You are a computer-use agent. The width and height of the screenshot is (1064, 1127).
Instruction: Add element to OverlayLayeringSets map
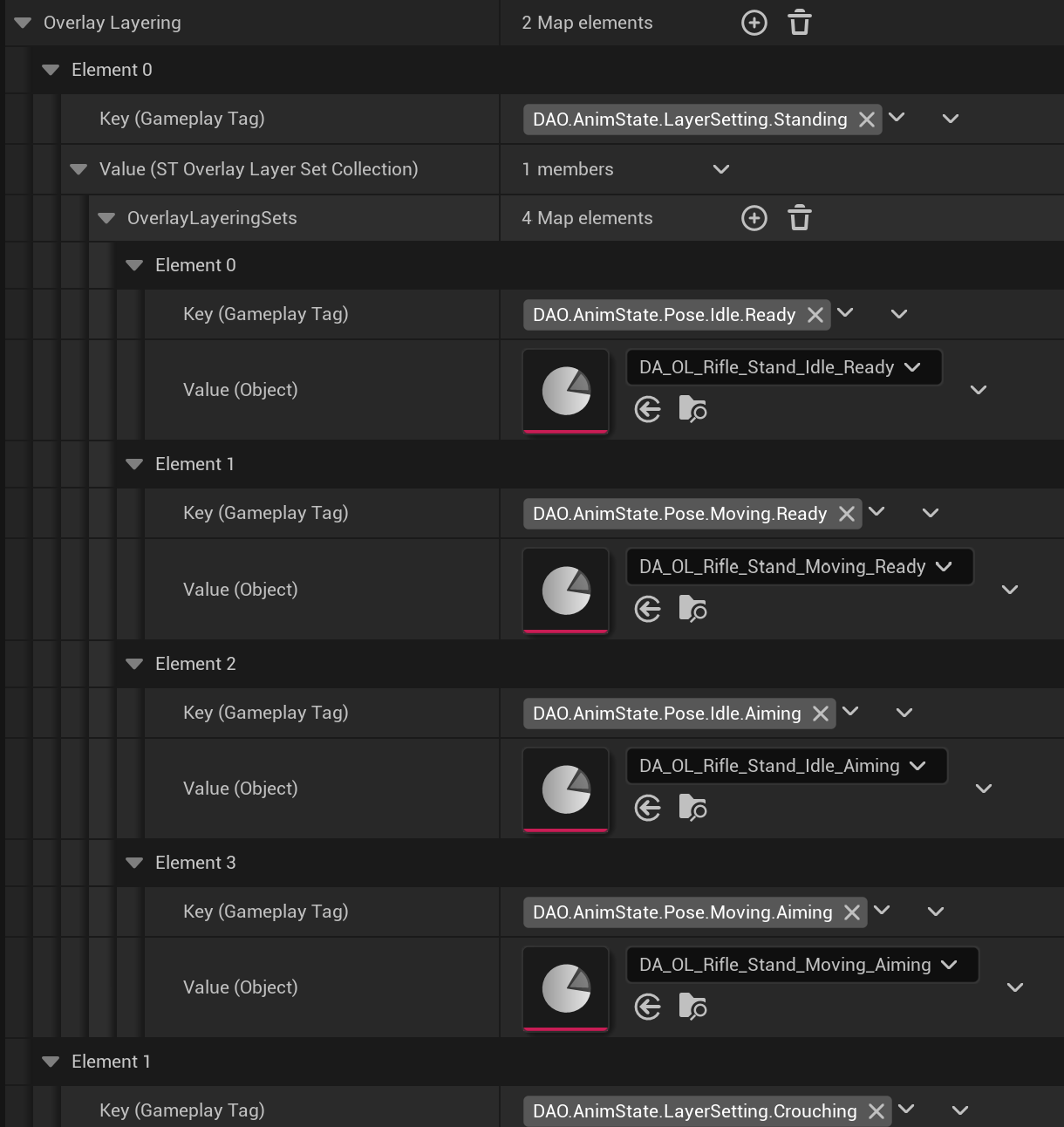[x=754, y=218]
